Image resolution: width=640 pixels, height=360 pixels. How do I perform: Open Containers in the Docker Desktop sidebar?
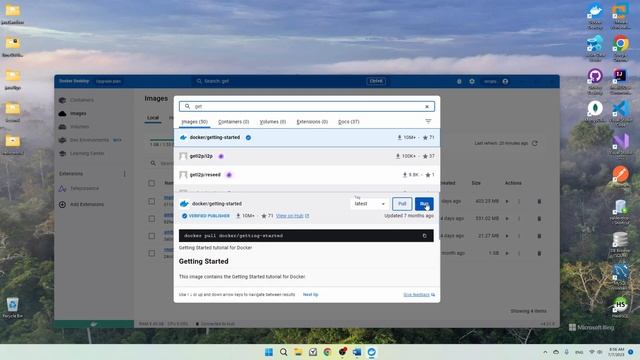81,100
